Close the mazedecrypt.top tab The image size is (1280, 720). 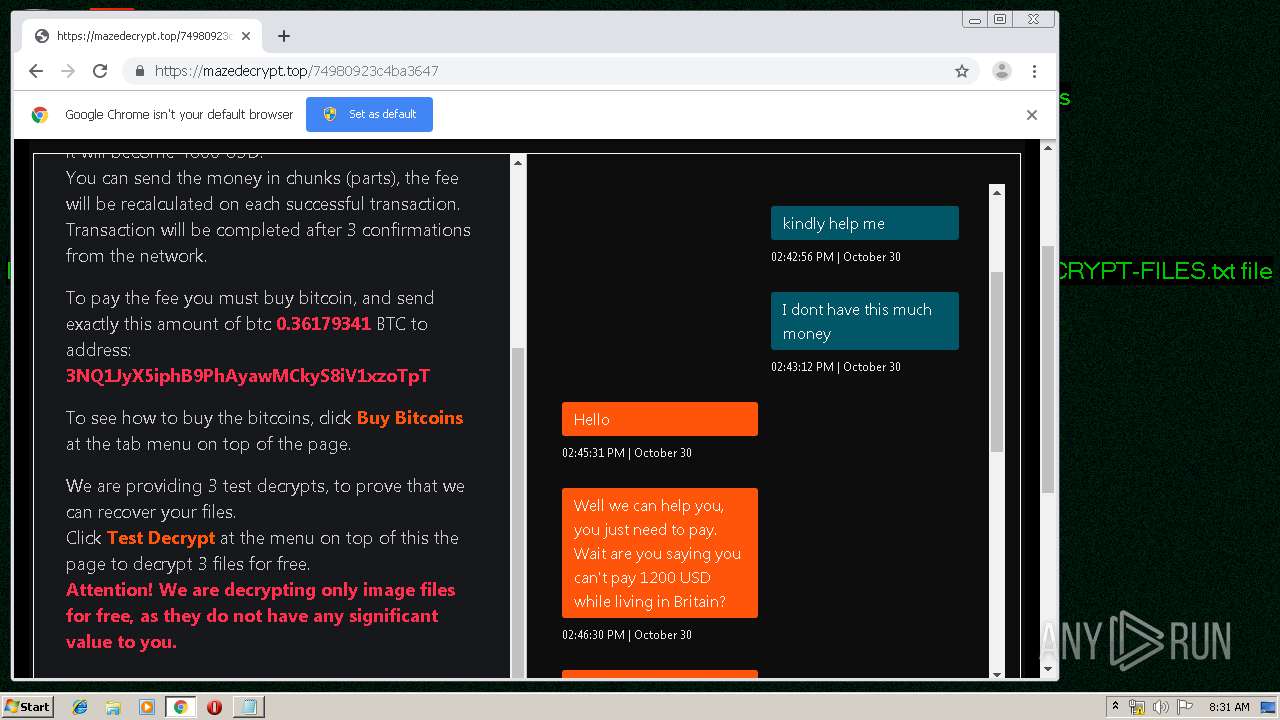246,36
